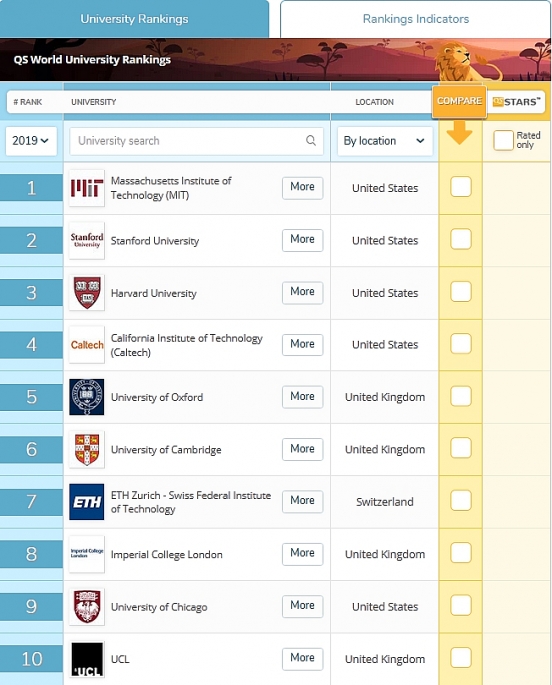Click More for University of Chicago
Viewport: 552px width, 685px height.
point(303,605)
